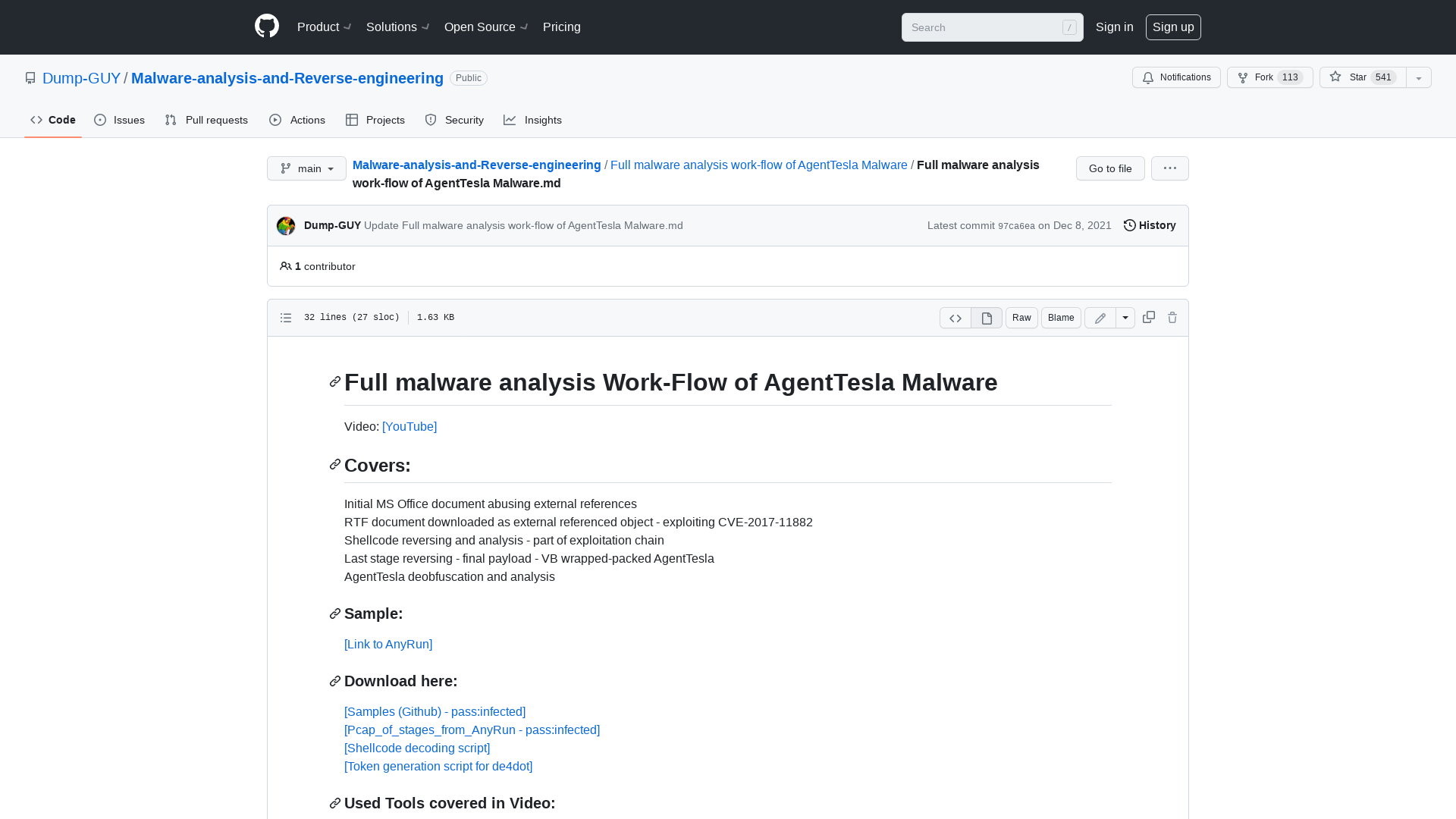Image resolution: width=1456 pixels, height=819 pixels.
Task: Open the Product menu
Action: point(325,27)
